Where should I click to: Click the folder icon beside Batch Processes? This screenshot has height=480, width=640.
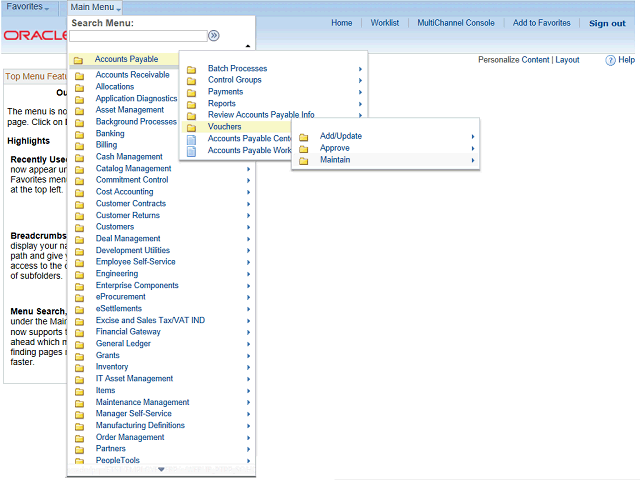(191, 69)
